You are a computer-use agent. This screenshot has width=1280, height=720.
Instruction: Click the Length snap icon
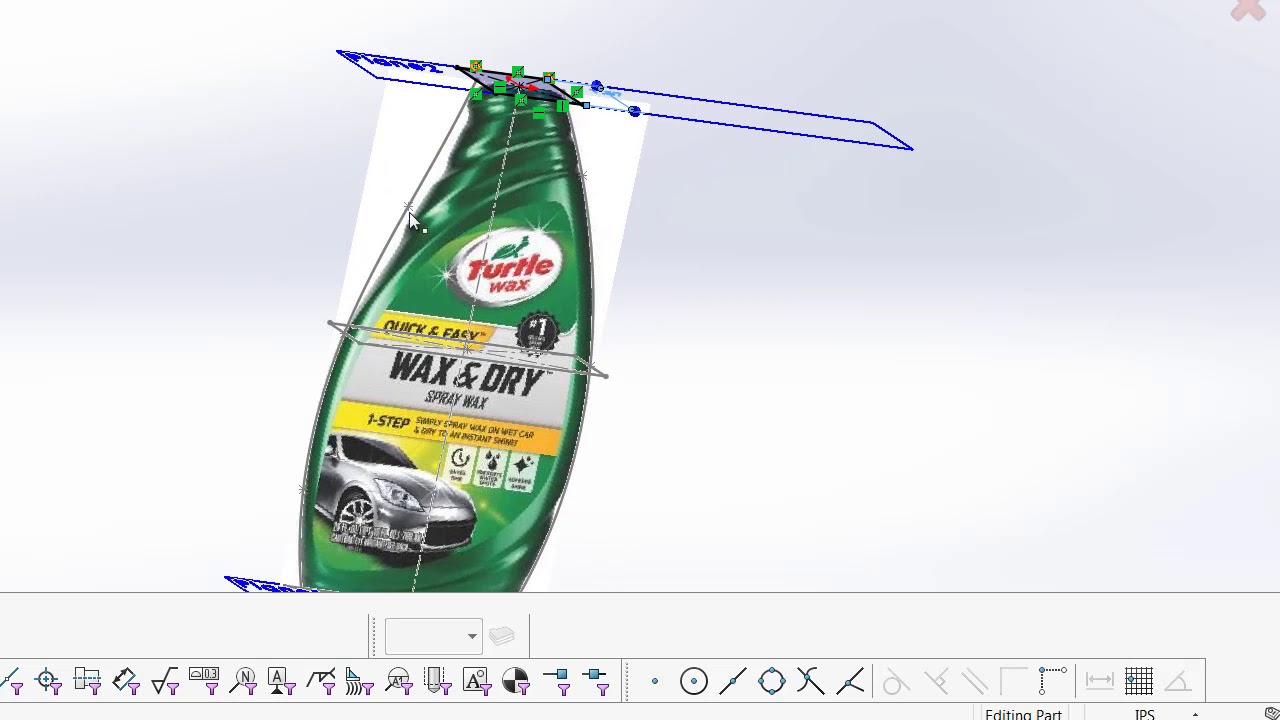pos(1099,681)
